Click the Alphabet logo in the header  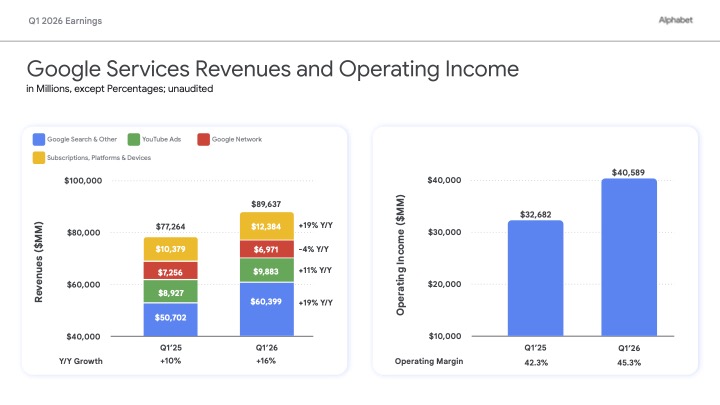675,20
